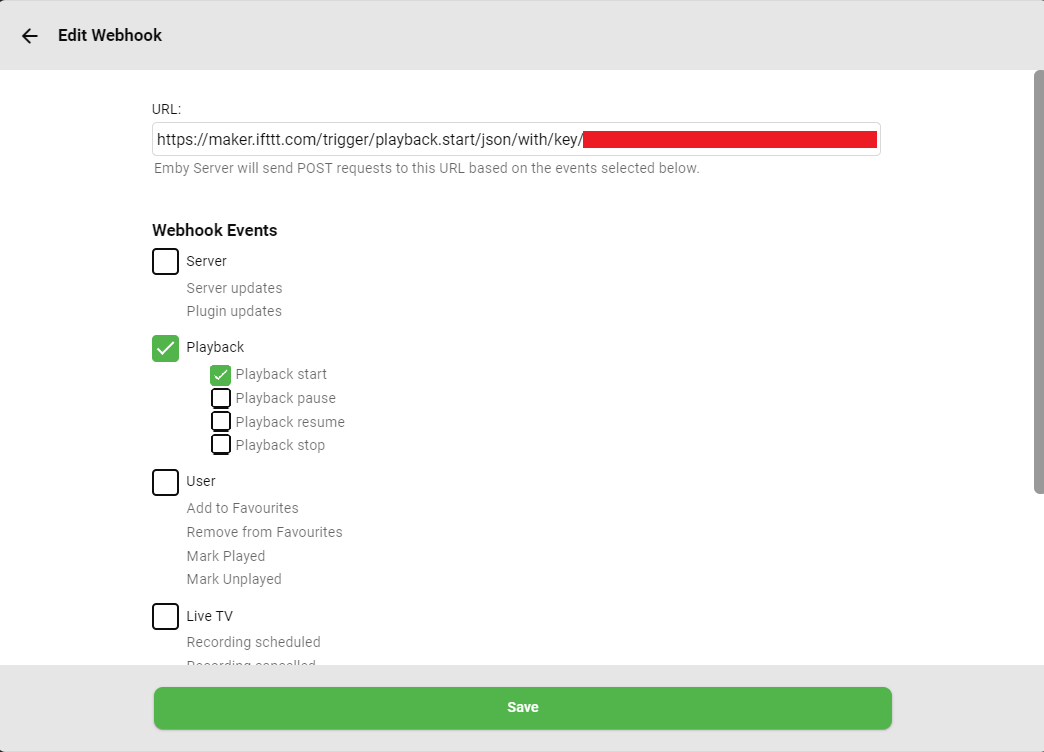The width and height of the screenshot is (1044, 752).
Task: Enable the Live TV events checkbox
Action: pyautogui.click(x=165, y=616)
